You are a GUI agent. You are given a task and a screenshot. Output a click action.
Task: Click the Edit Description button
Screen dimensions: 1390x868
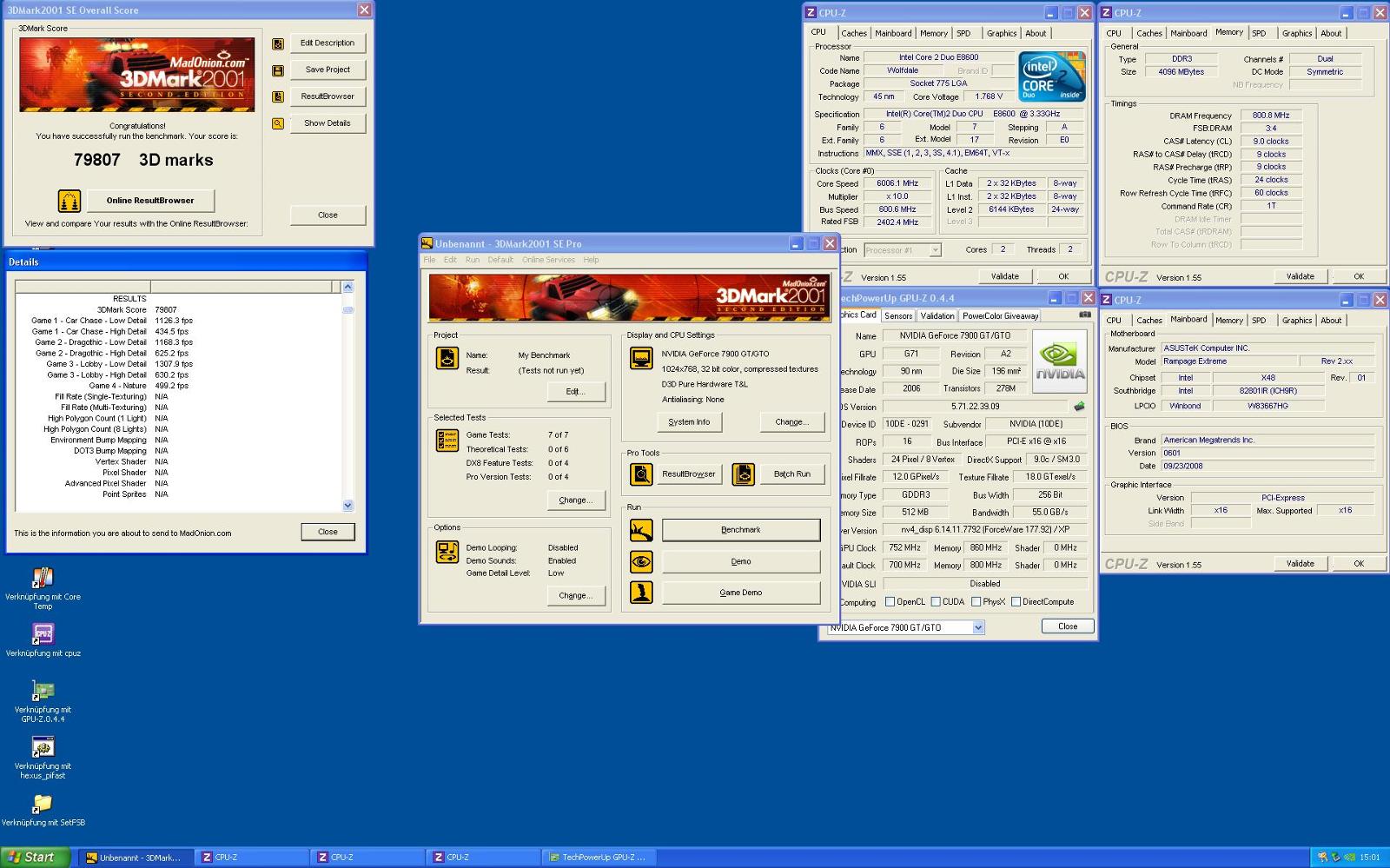(x=328, y=43)
